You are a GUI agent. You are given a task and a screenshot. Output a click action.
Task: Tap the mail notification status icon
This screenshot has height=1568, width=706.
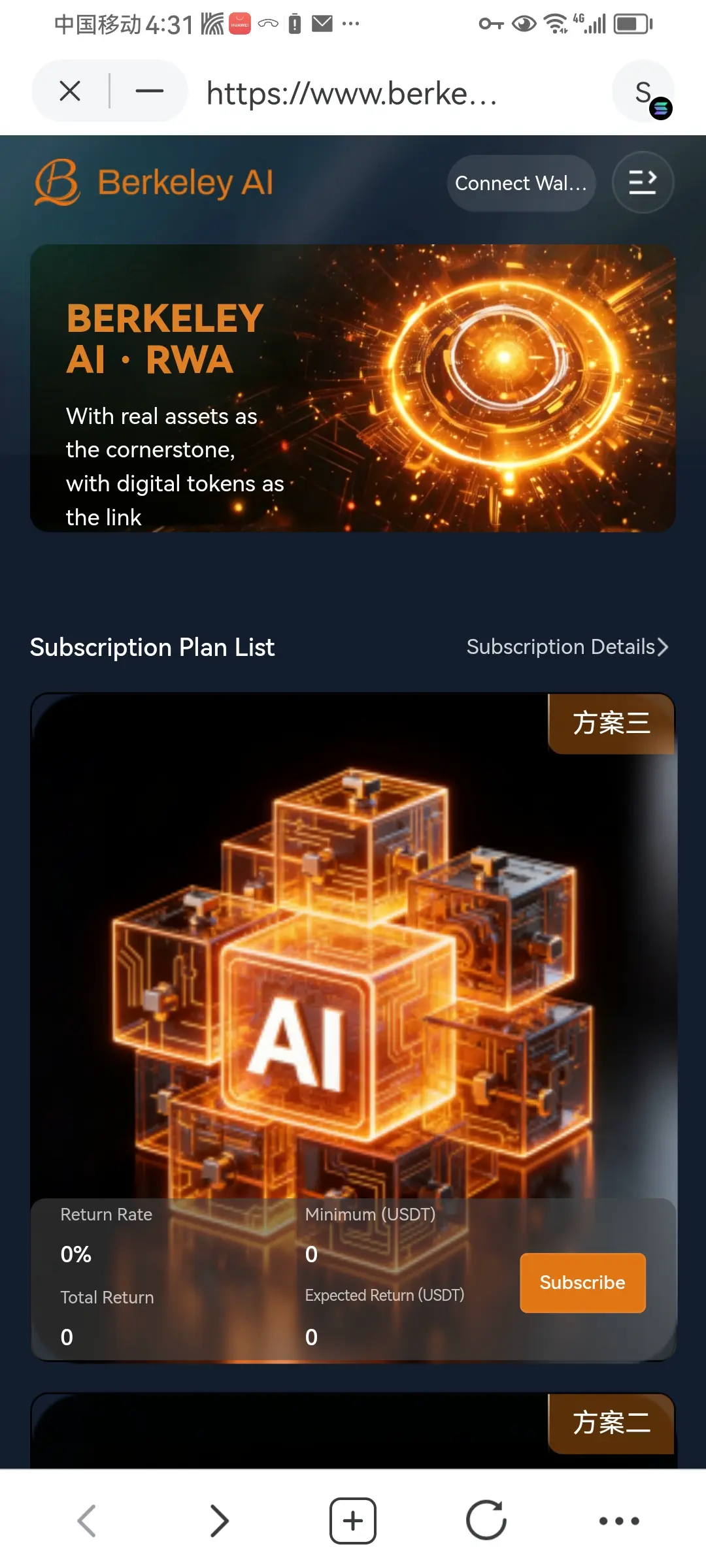pos(322,24)
